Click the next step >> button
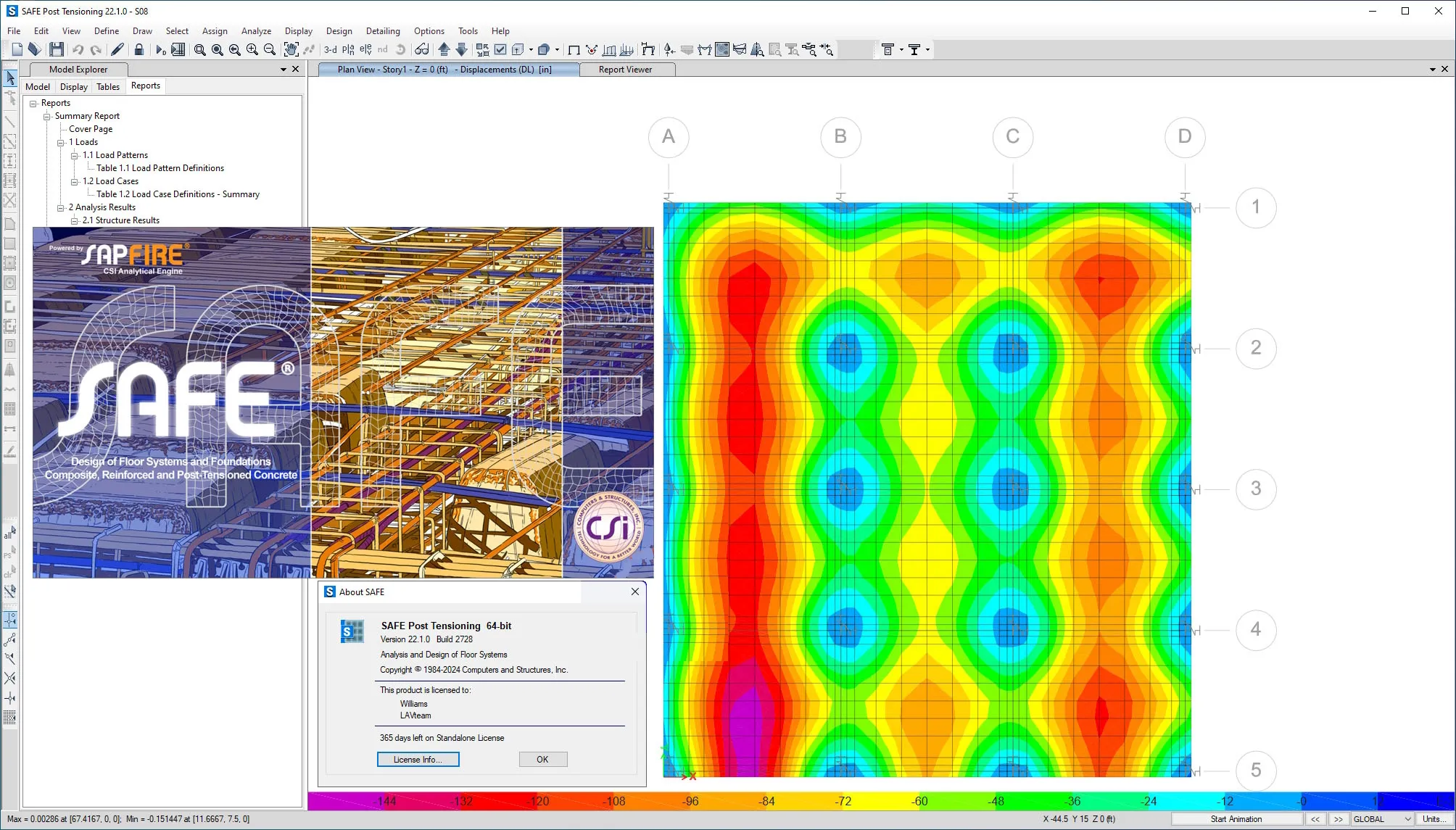The height and width of the screenshot is (830, 1456). pos(1339,819)
